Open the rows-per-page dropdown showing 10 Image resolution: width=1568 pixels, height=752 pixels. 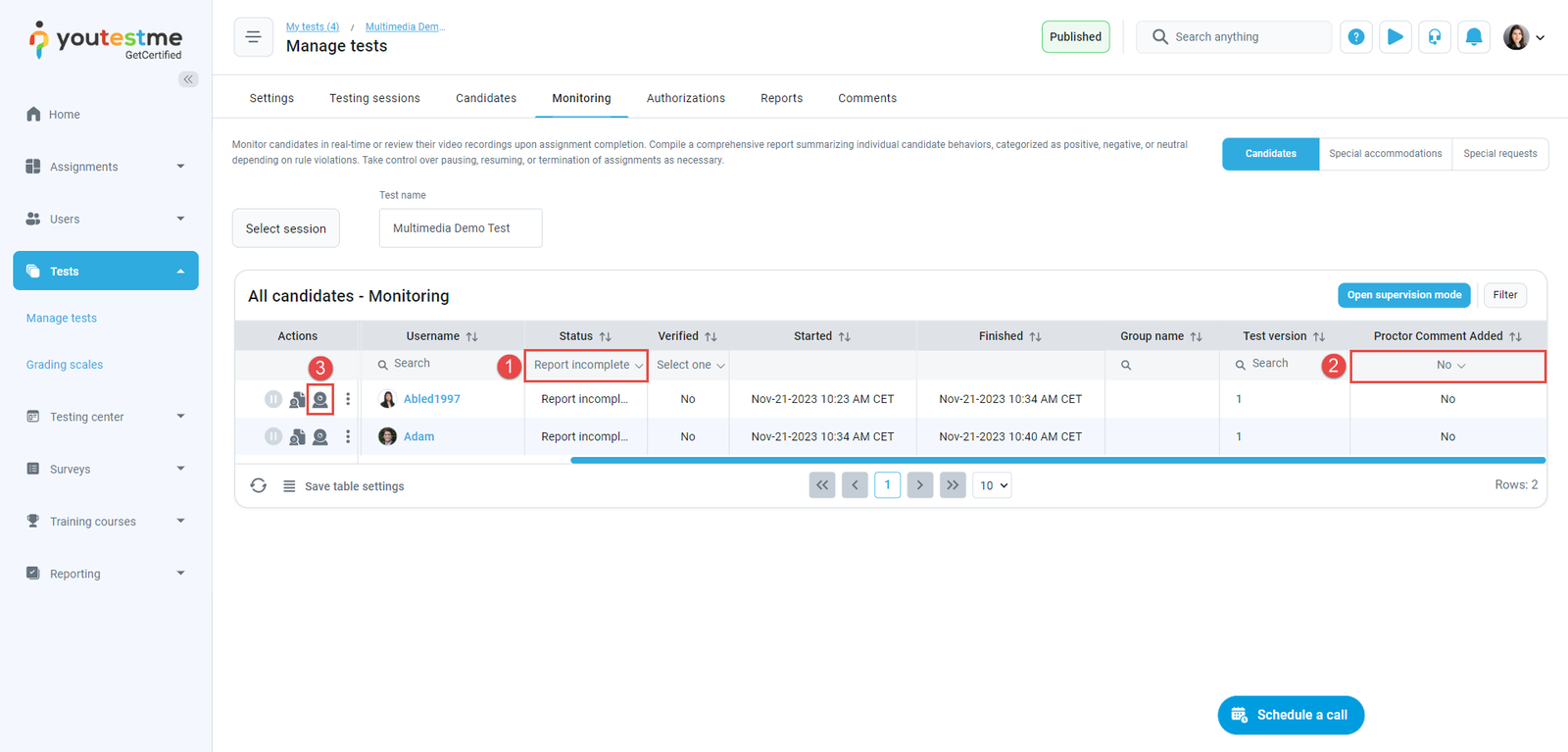(x=992, y=485)
